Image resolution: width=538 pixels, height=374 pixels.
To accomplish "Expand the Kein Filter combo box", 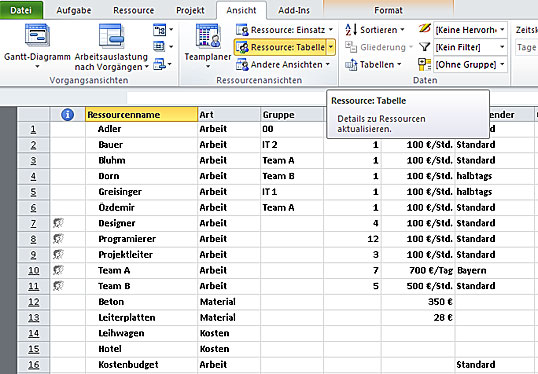I will pyautogui.click(x=470, y=47).
